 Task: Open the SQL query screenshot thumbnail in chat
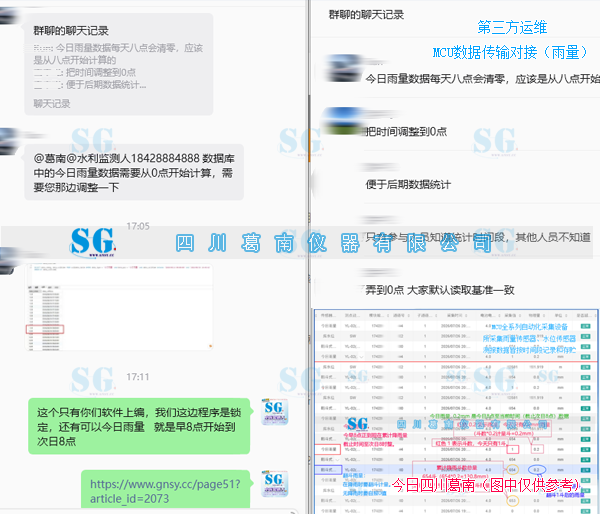pyautogui.click(x=119, y=306)
